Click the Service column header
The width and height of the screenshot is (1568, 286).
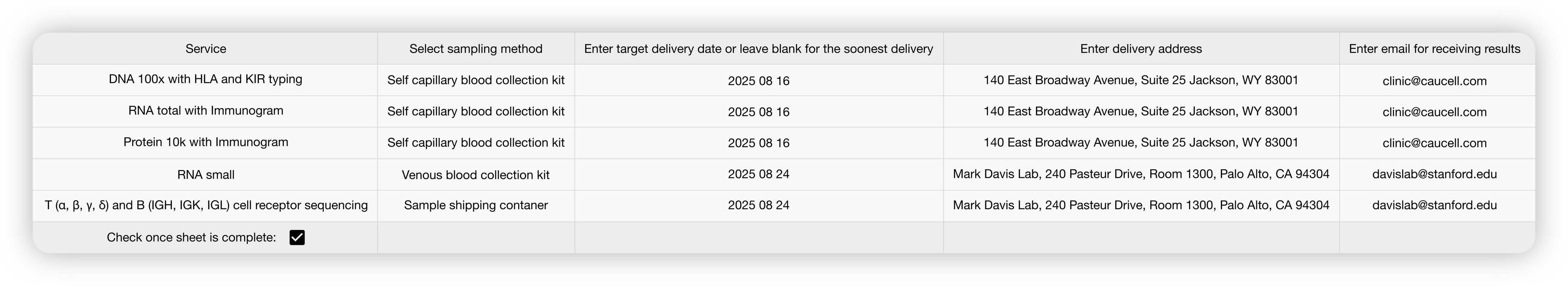206,49
